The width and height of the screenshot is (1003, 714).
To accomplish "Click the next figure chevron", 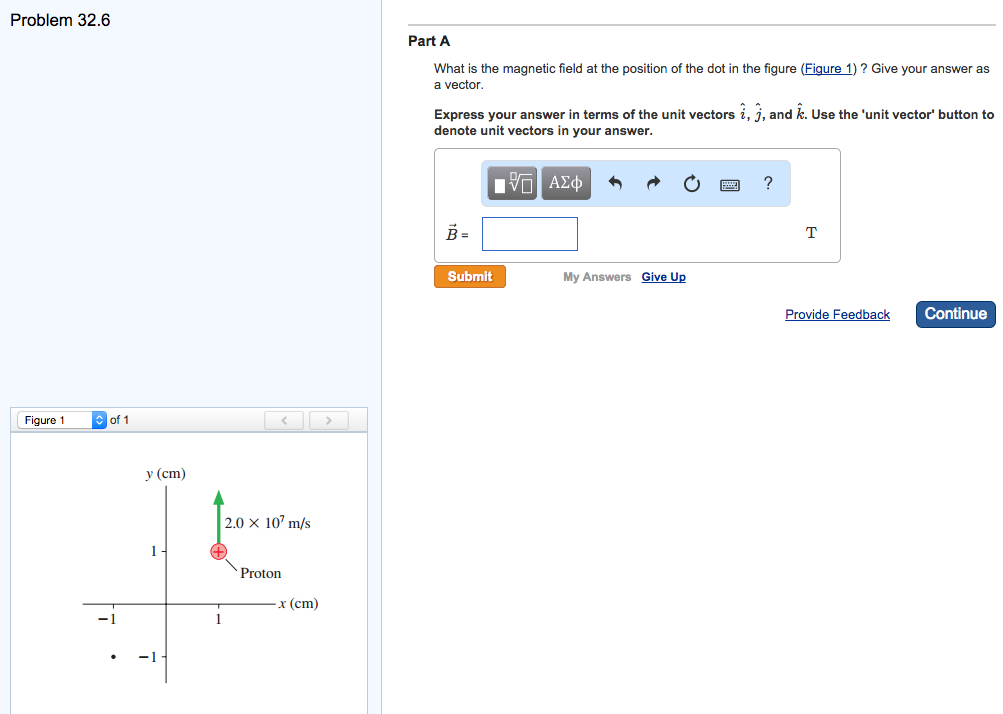I will (328, 419).
